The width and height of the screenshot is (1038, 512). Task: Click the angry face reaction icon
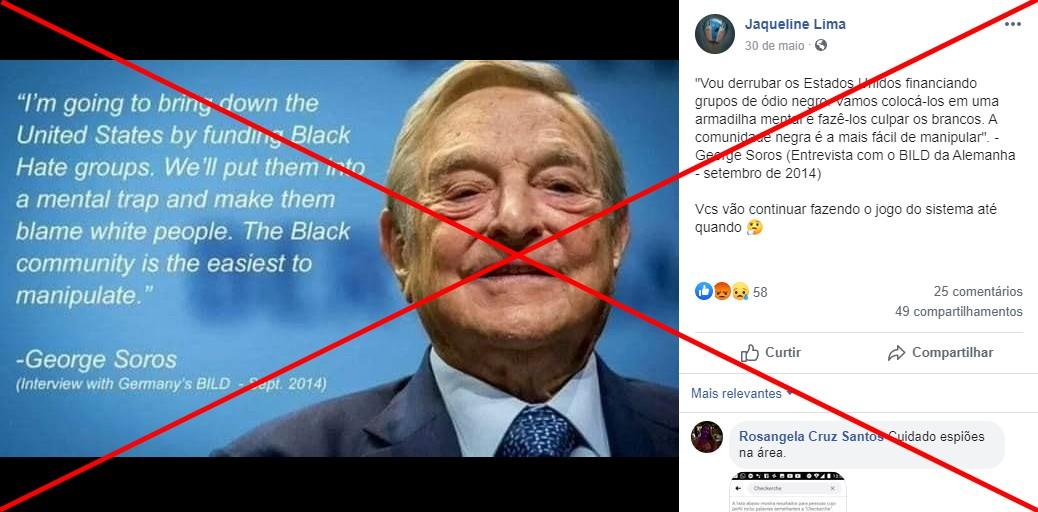722,291
